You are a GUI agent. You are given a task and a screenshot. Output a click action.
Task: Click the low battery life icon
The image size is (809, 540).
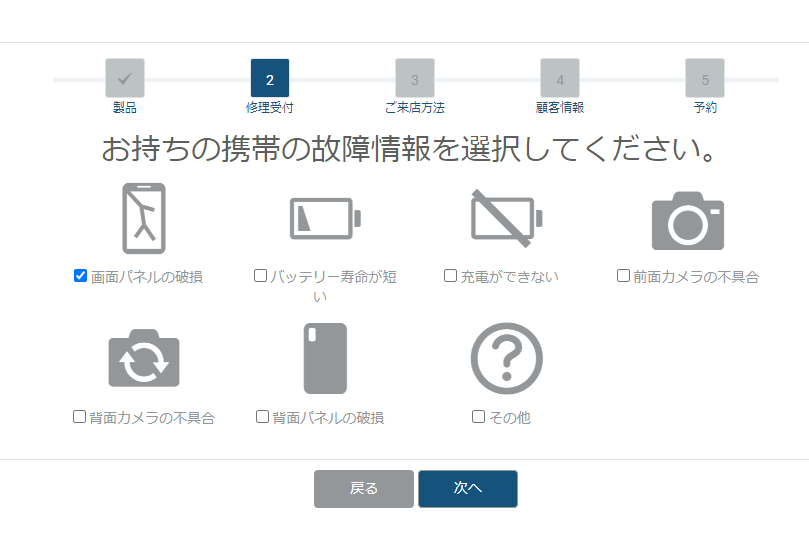(x=325, y=218)
